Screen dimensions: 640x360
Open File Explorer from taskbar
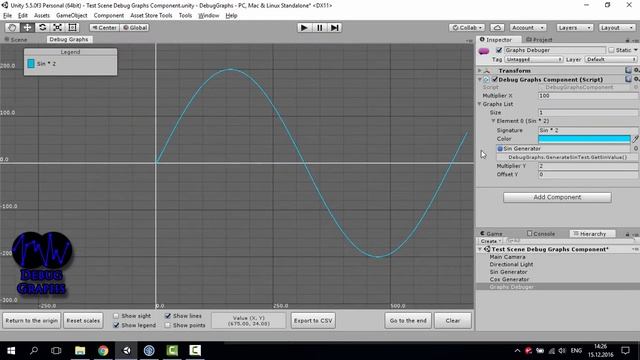pos(80,351)
